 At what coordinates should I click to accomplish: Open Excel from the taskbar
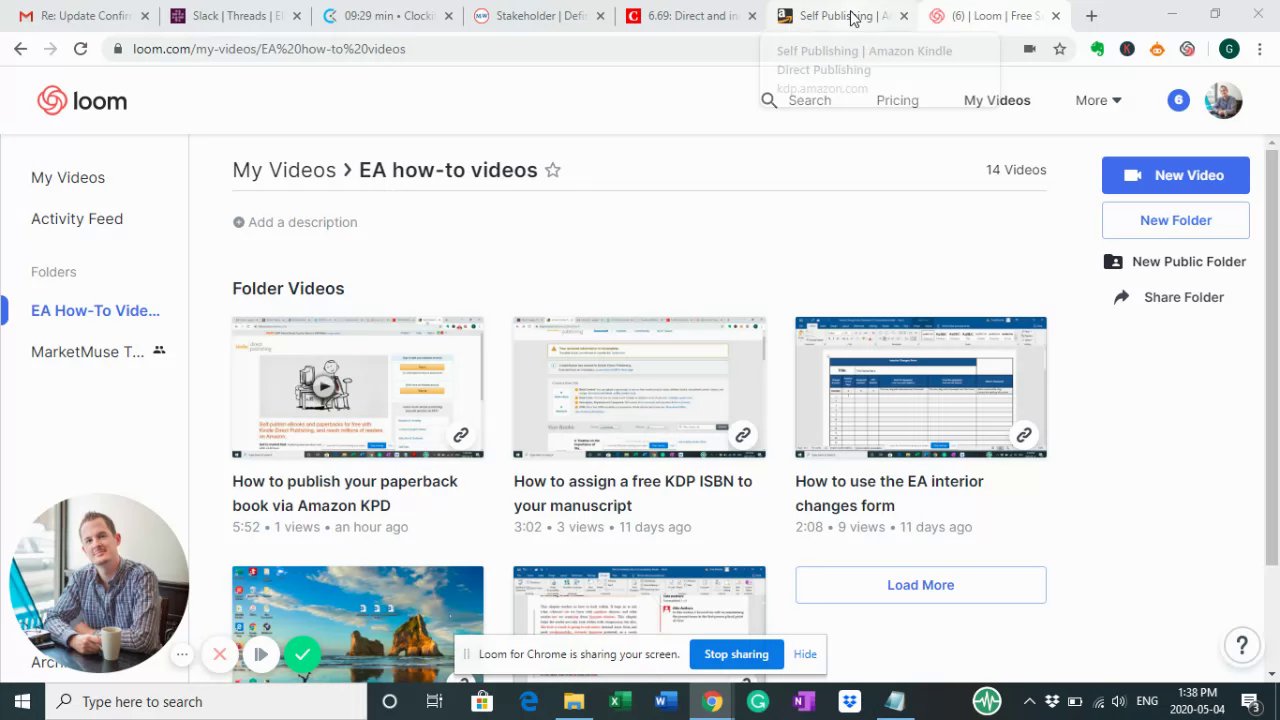(620, 701)
